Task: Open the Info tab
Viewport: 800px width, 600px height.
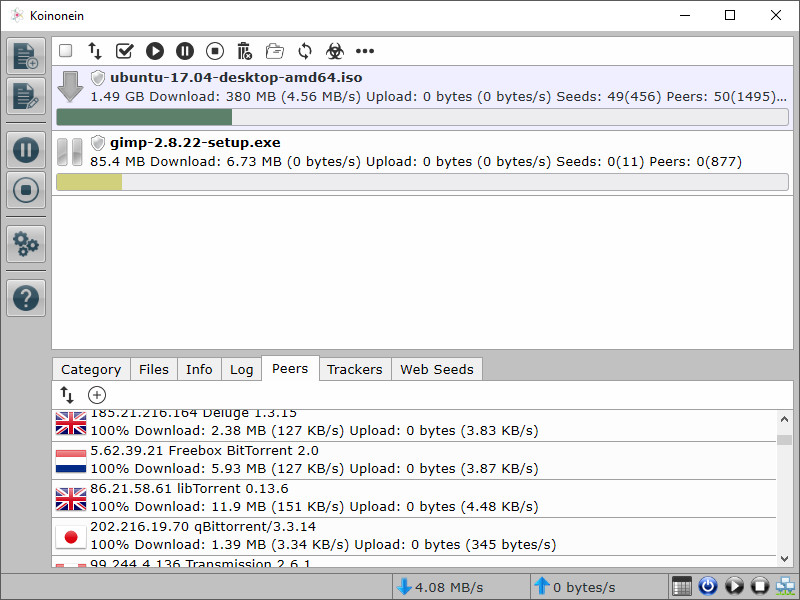Action: (x=199, y=369)
